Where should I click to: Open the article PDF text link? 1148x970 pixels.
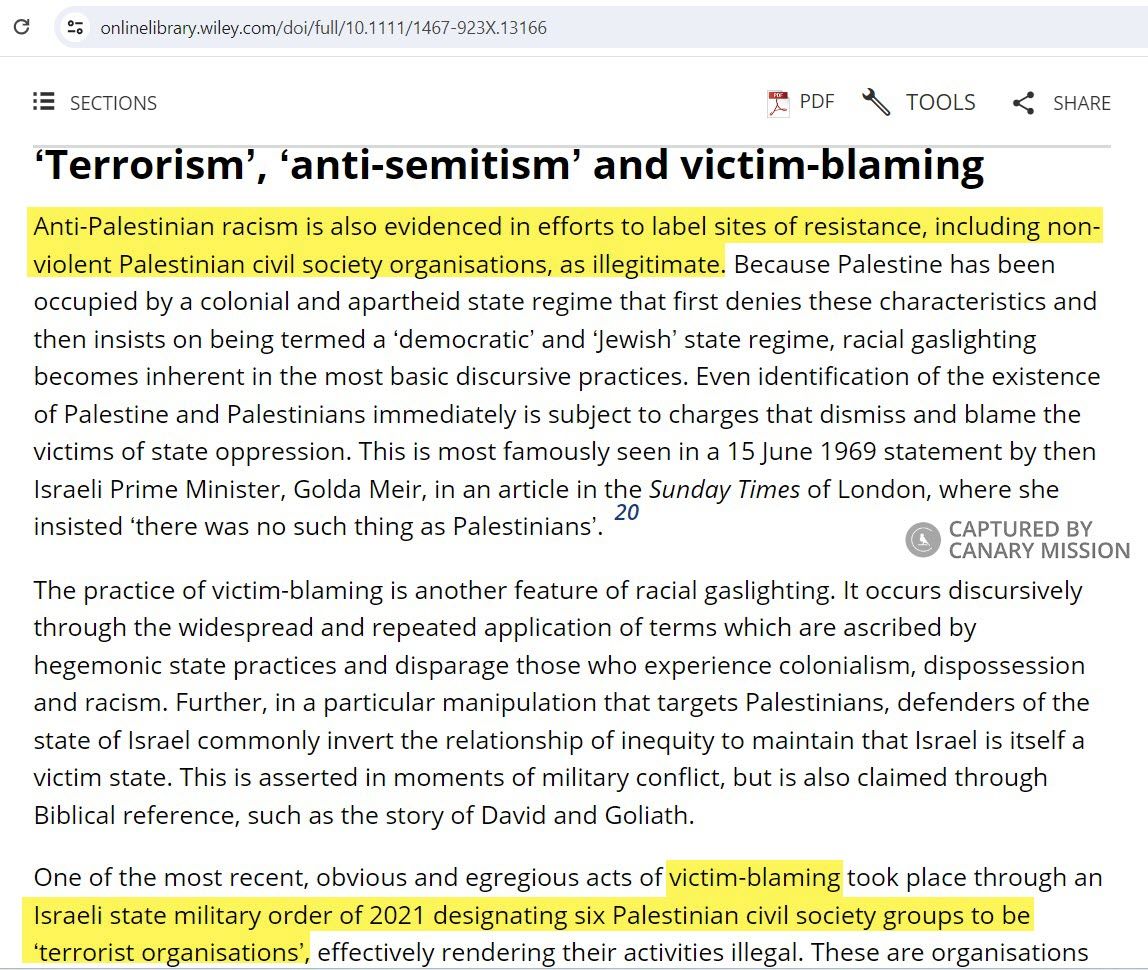point(816,102)
